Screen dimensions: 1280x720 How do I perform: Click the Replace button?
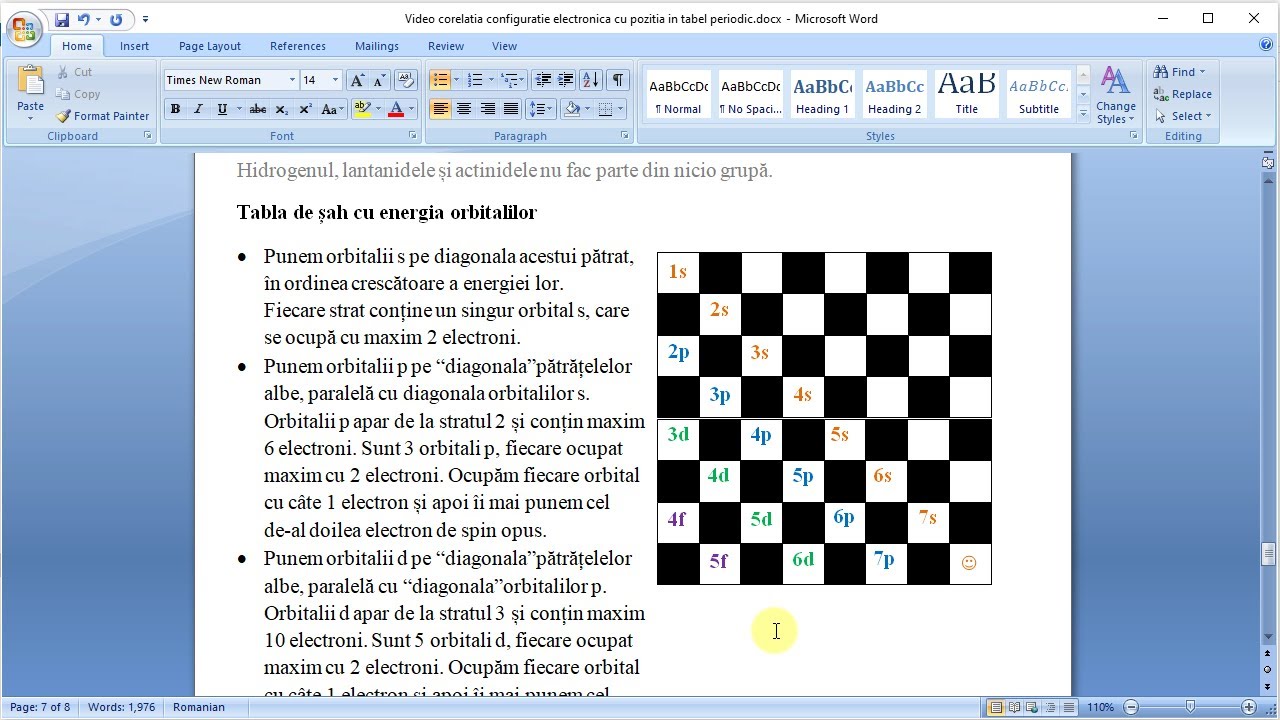1182,94
